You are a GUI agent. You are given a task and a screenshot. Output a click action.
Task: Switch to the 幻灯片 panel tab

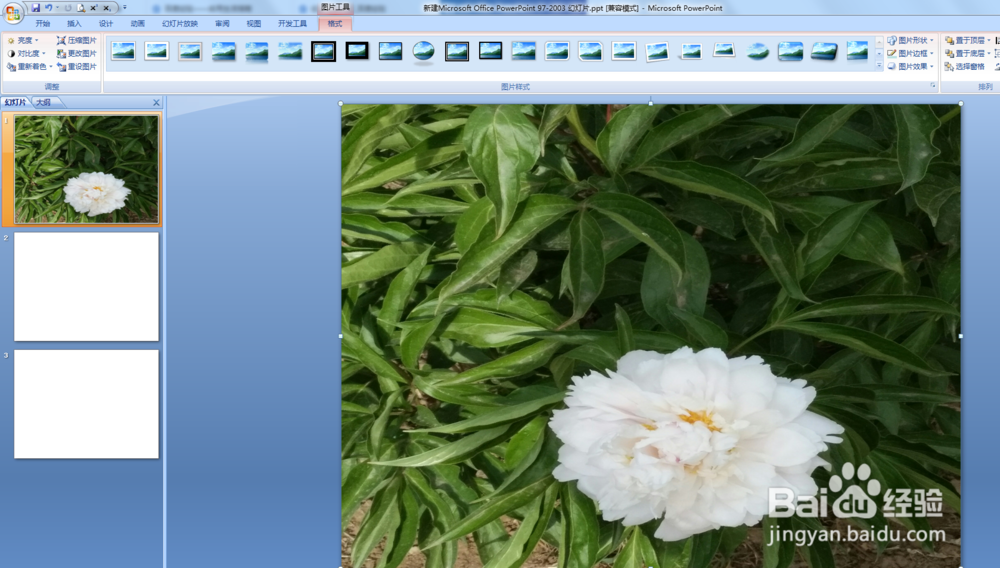(15, 102)
